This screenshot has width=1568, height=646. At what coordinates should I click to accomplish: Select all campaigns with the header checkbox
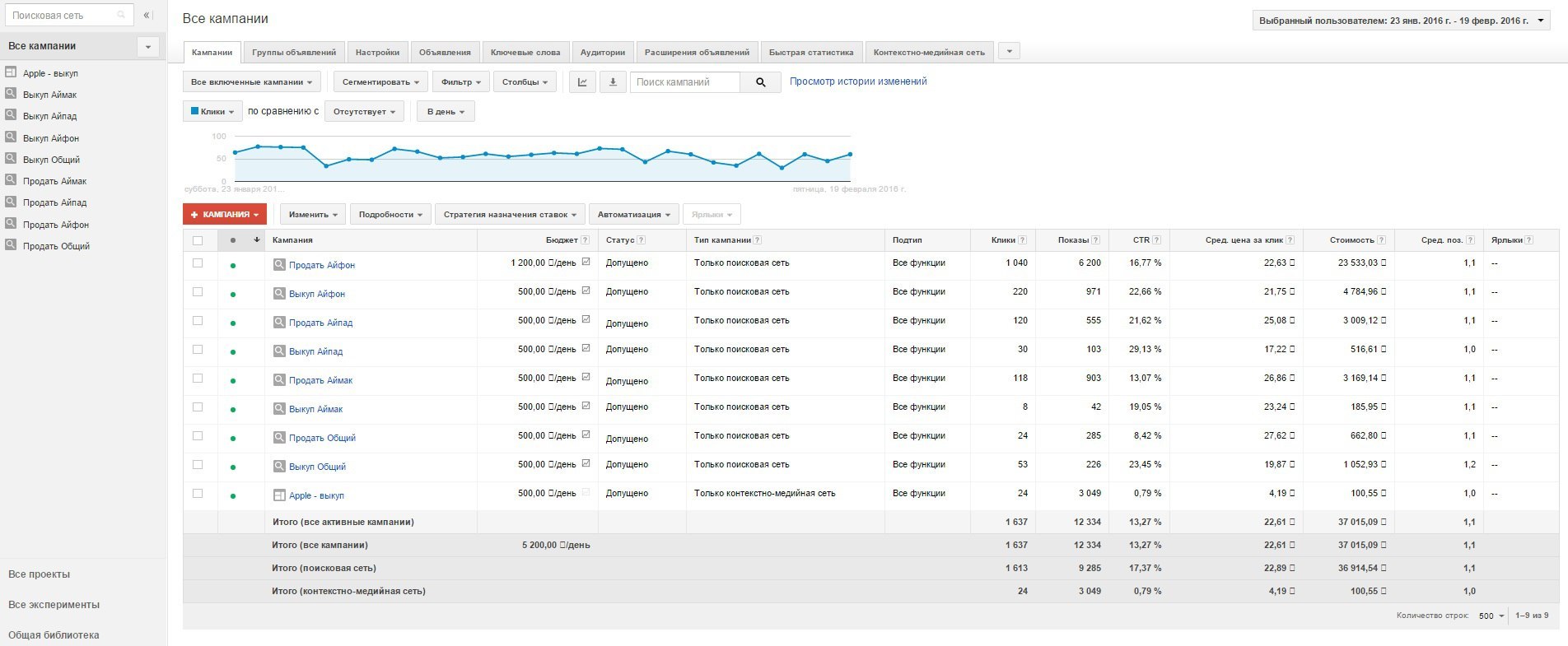coord(198,240)
